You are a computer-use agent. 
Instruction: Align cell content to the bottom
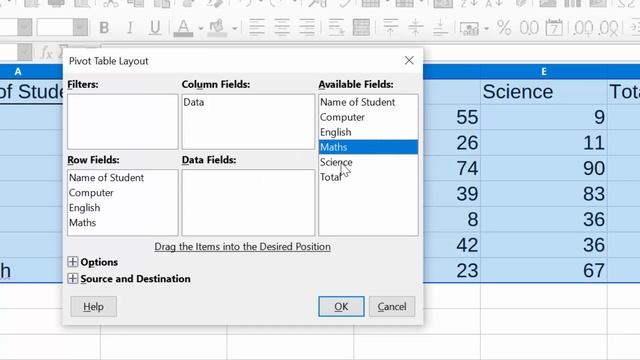click(440, 27)
